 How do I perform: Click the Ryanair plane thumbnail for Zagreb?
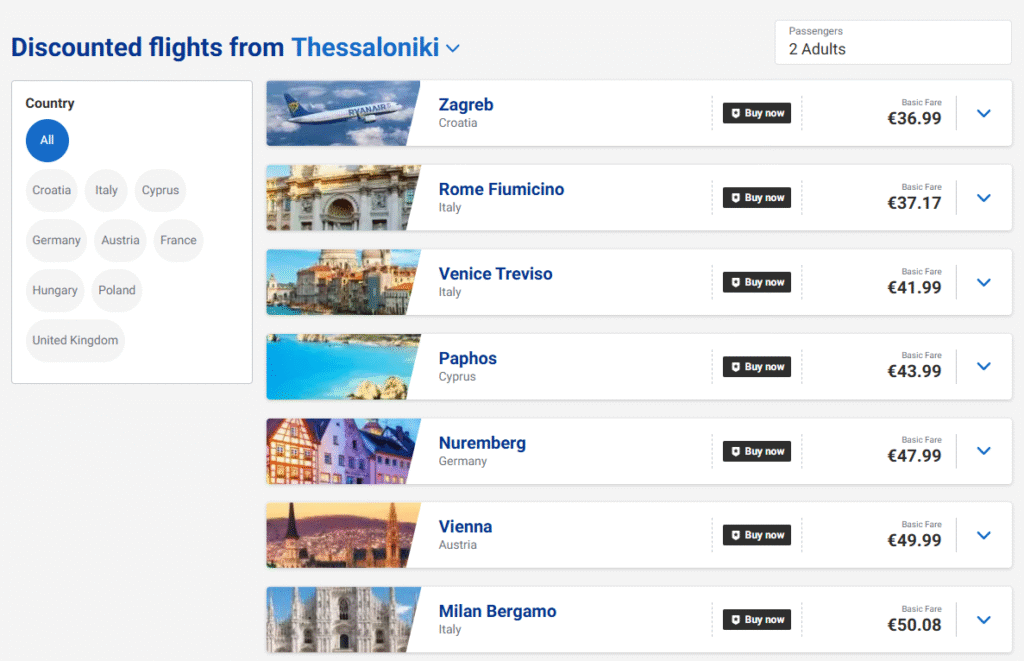(x=342, y=113)
